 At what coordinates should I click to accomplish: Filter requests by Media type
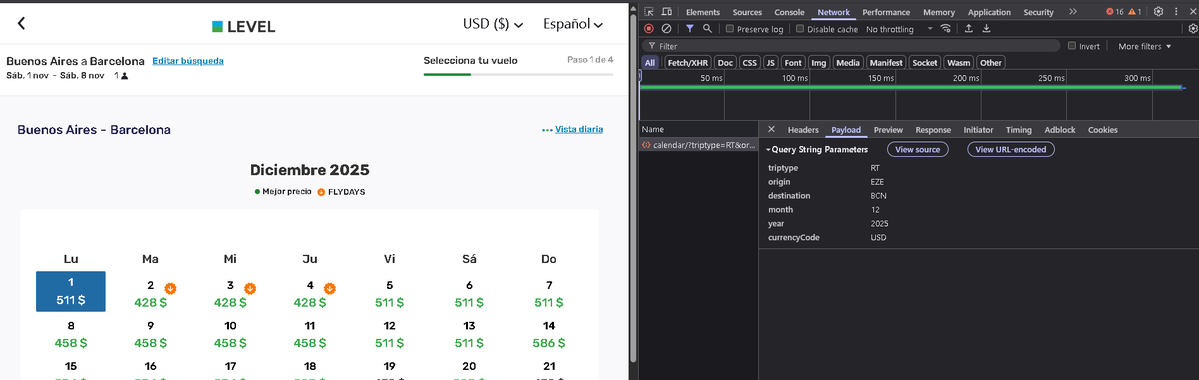[x=848, y=63]
